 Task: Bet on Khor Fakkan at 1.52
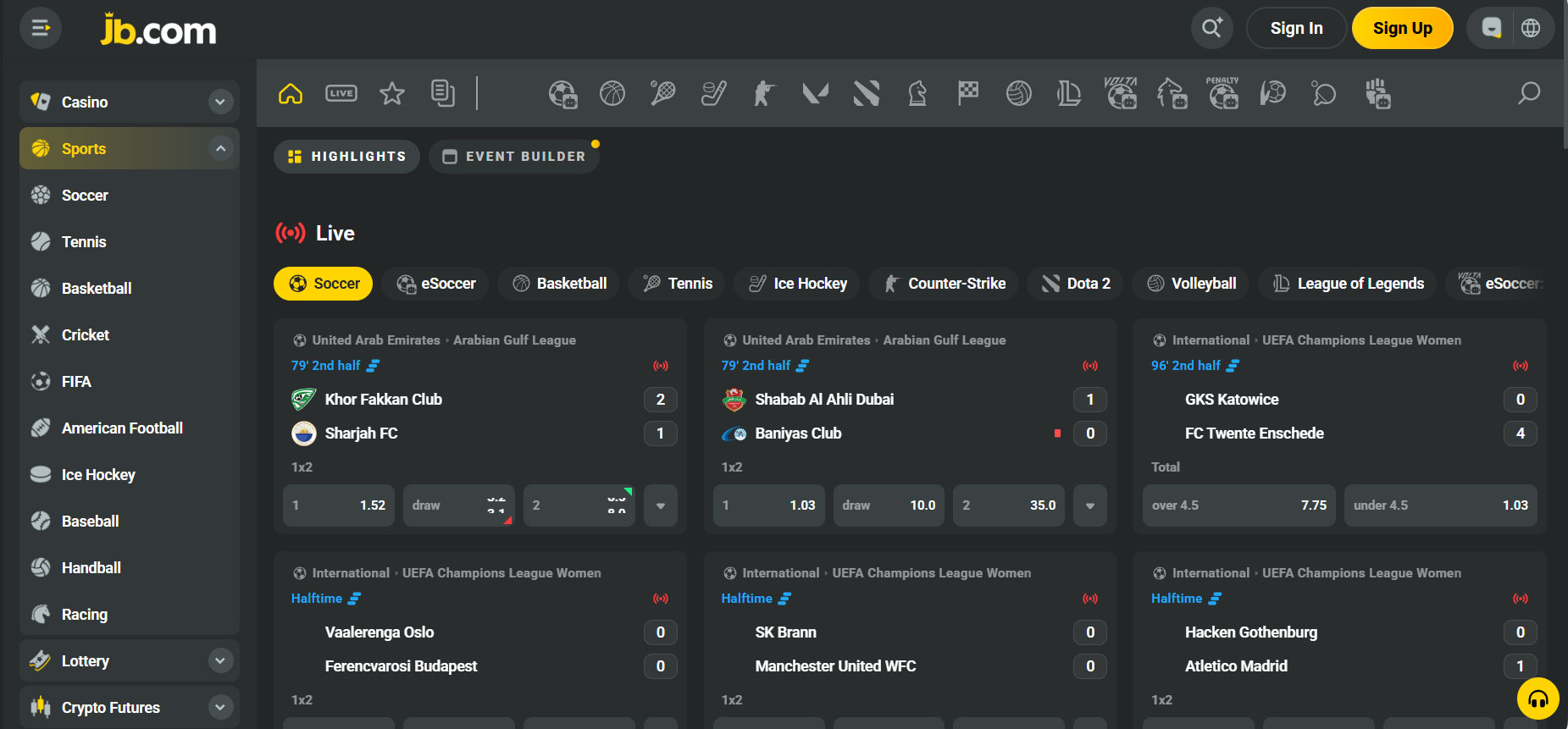339,505
